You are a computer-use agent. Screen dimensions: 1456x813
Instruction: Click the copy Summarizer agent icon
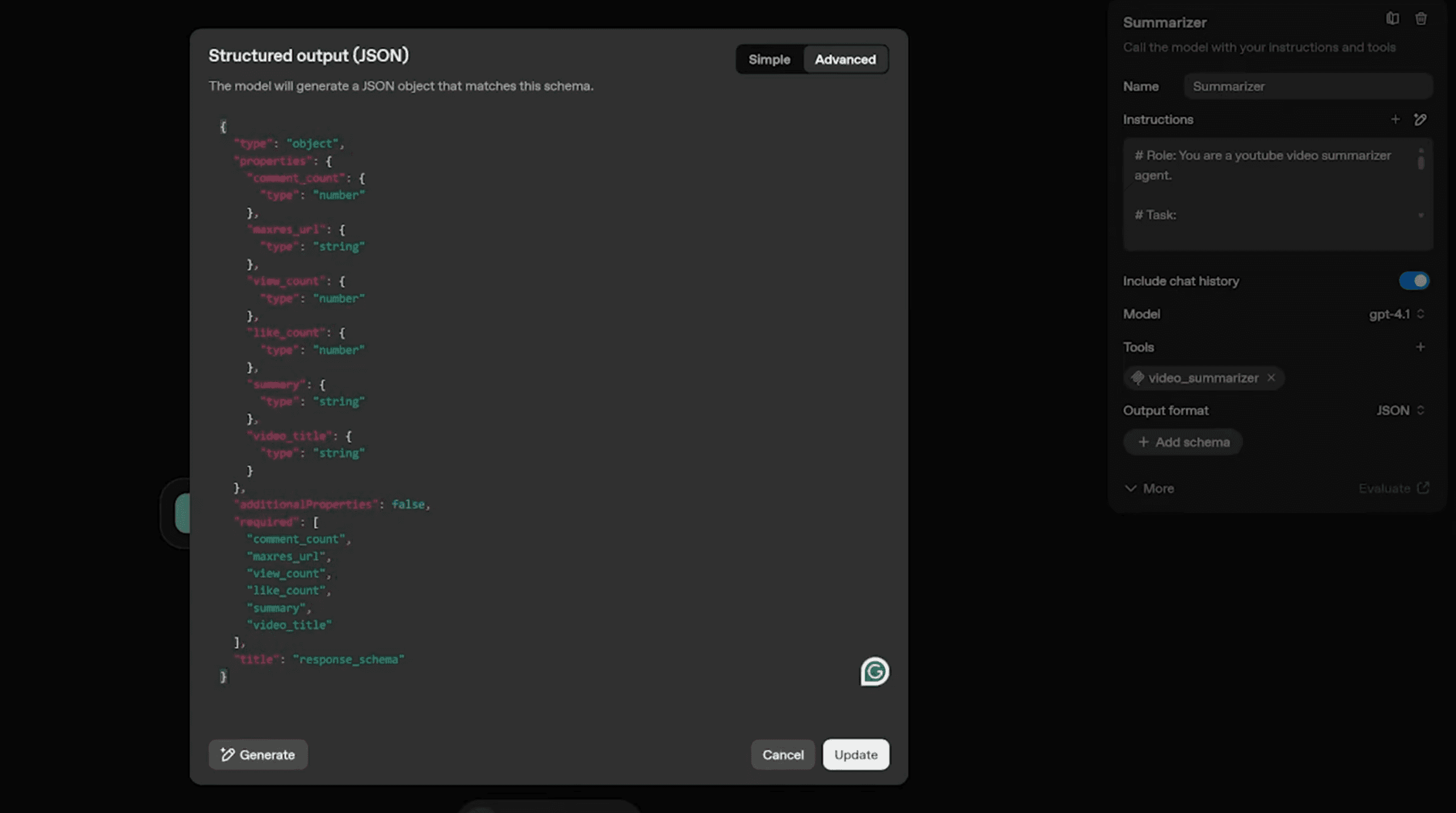pyautogui.click(x=1392, y=19)
